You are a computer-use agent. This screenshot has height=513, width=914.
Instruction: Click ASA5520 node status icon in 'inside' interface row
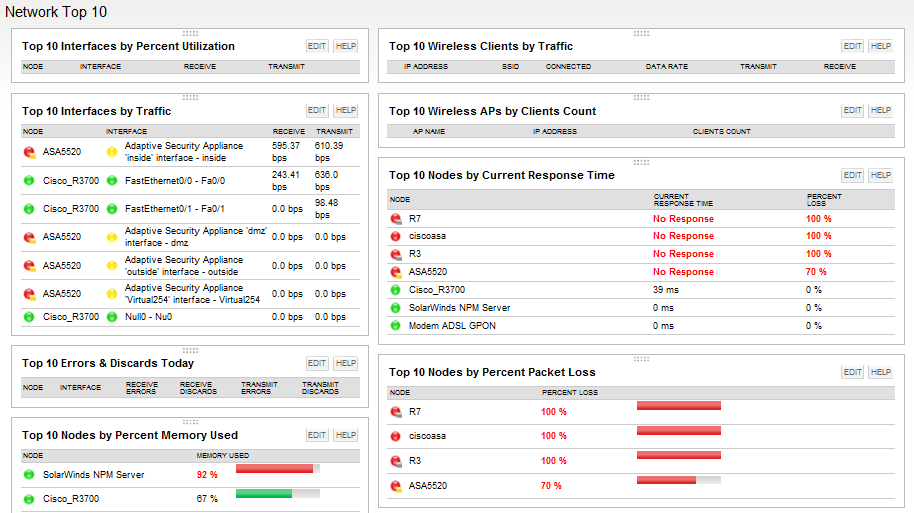(29, 152)
